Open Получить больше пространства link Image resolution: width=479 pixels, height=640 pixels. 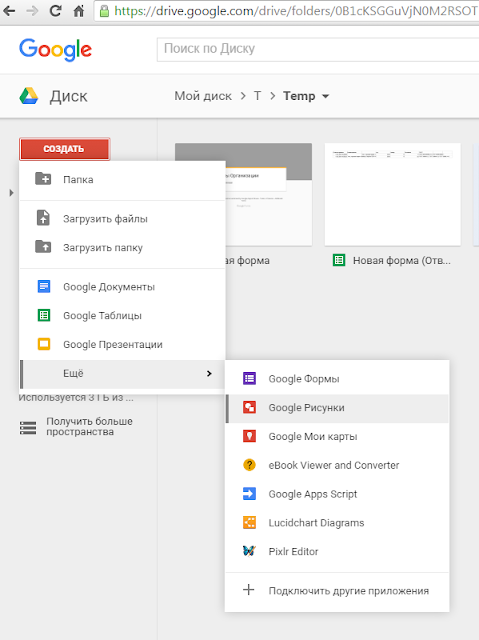point(89,427)
